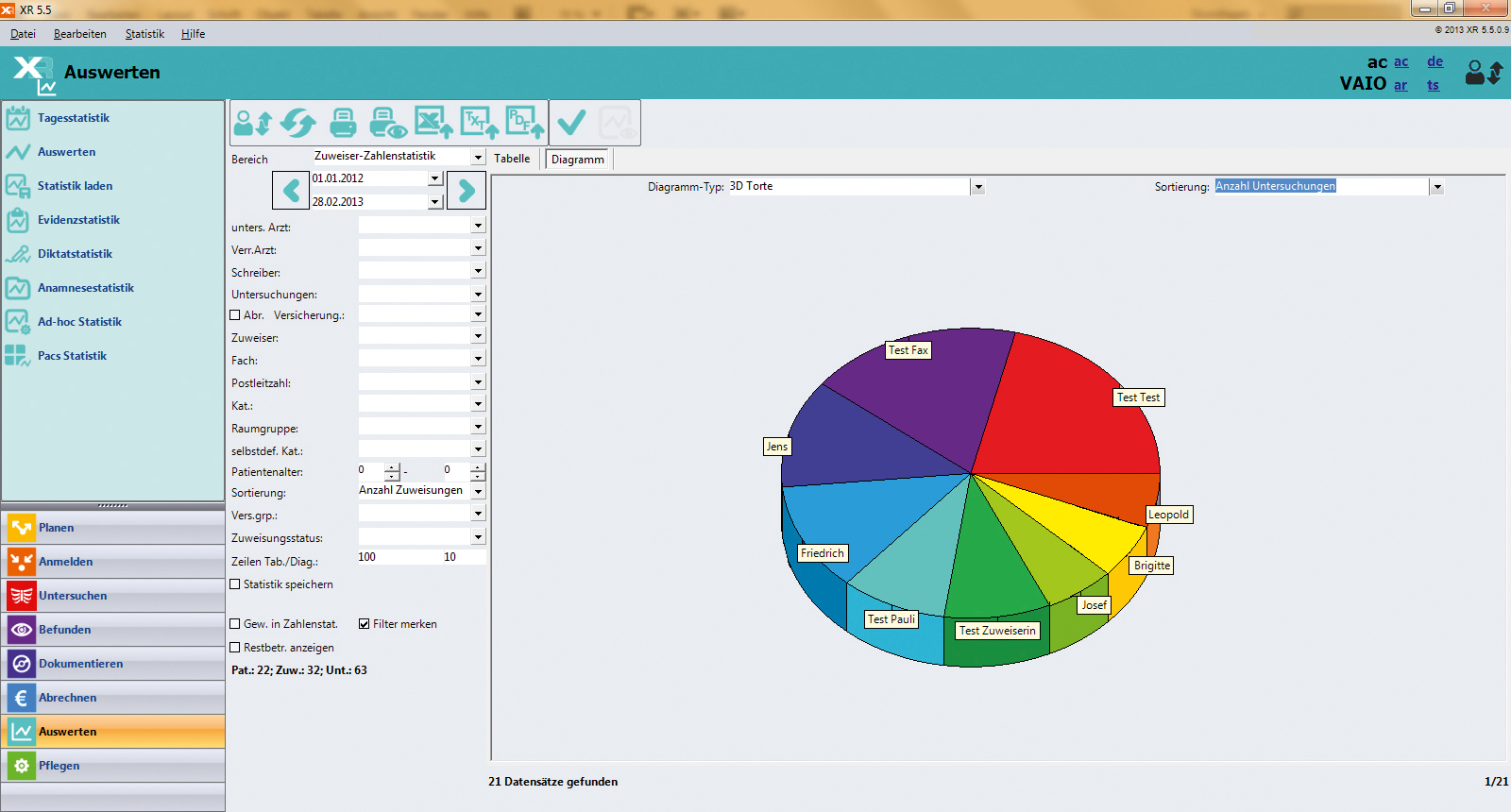Uncheck the Filter merken checkbox
Screen dimensions: 1511x812
364,624
